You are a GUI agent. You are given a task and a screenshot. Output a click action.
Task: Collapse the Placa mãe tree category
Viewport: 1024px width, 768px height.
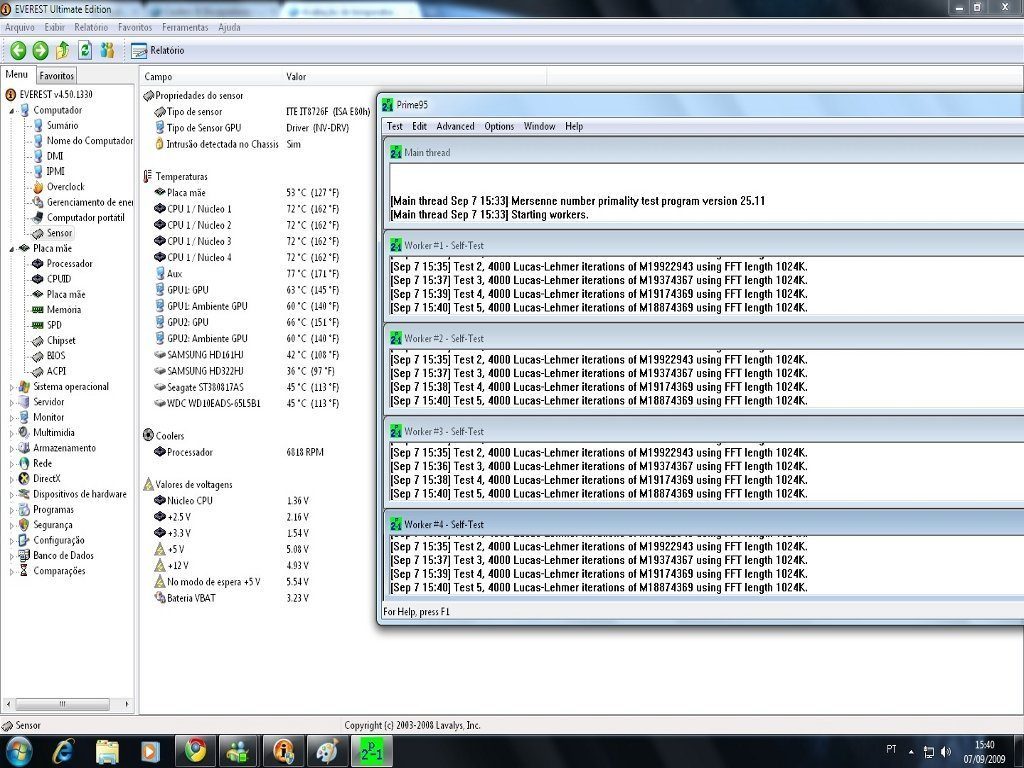pyautogui.click(x=12, y=249)
